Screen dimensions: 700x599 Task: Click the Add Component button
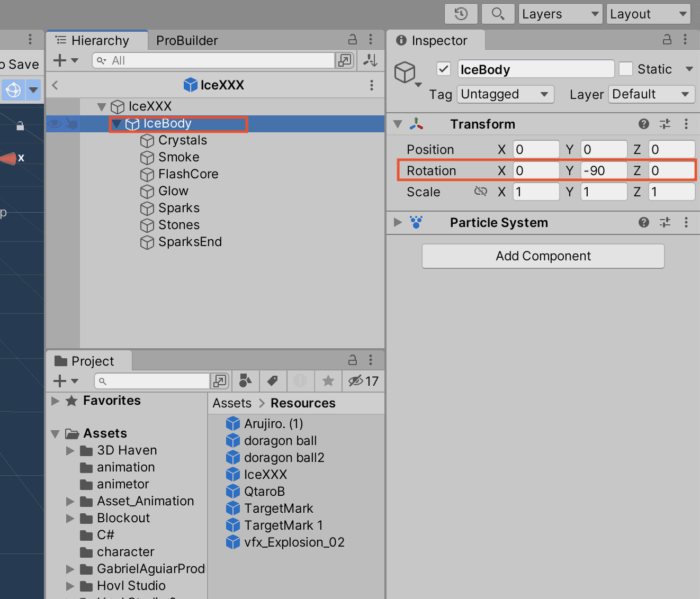(x=543, y=256)
